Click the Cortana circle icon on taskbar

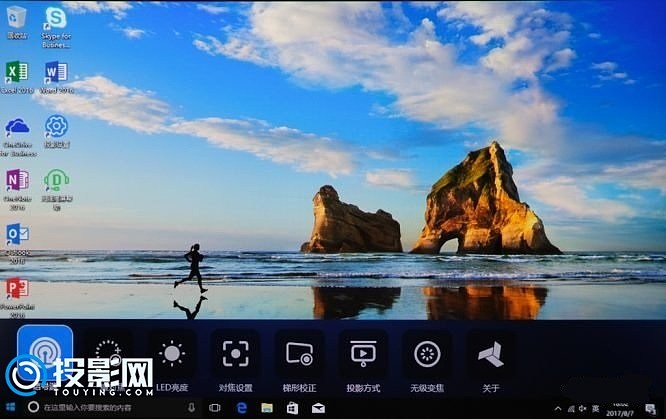(x=33, y=407)
